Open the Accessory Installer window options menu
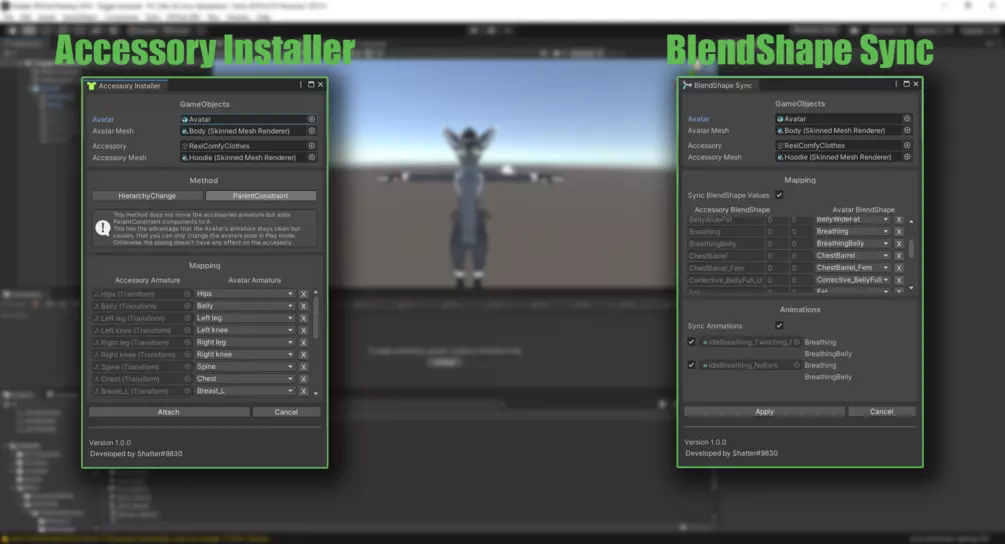 pyautogui.click(x=300, y=85)
